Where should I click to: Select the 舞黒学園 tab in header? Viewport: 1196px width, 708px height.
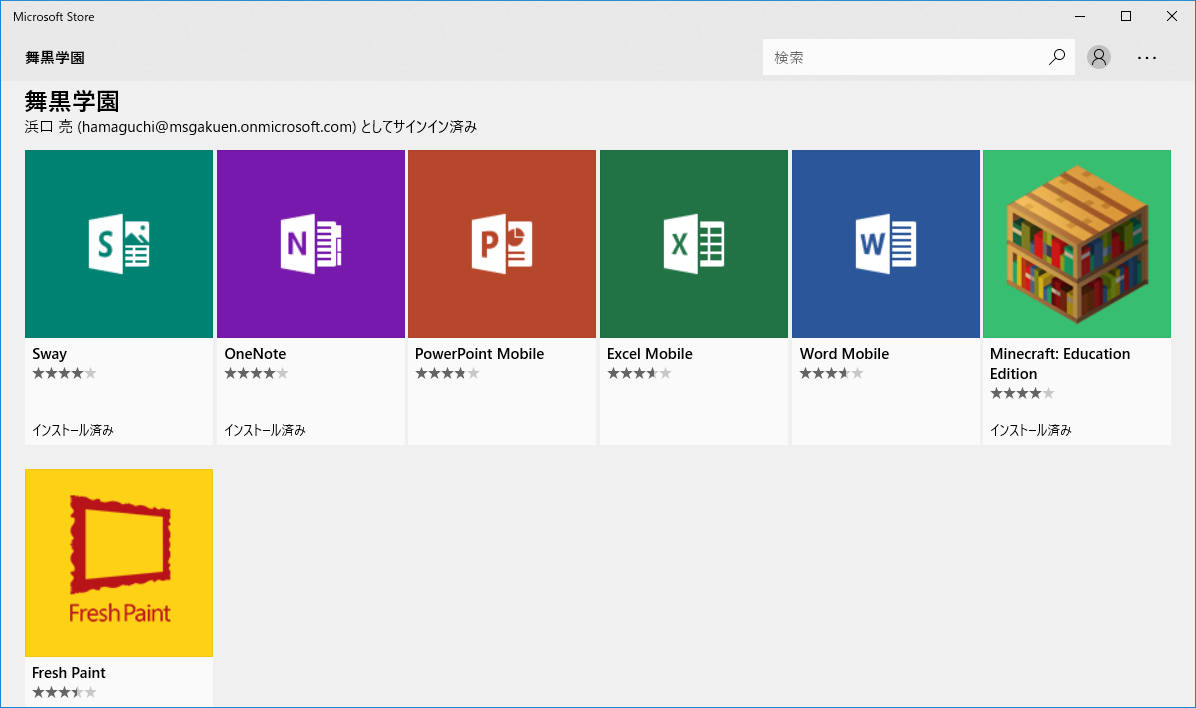55,58
